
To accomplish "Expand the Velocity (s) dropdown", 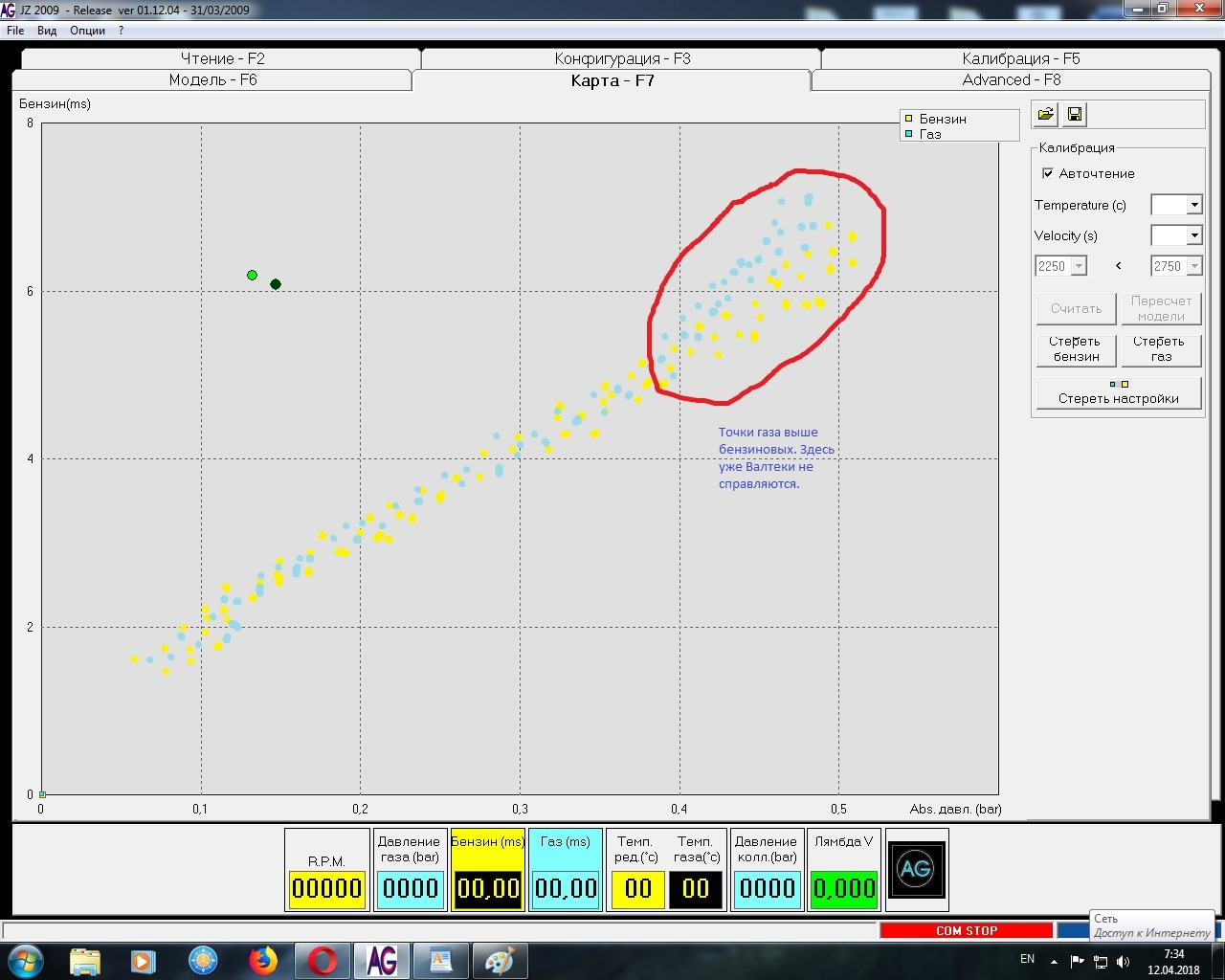I will coord(1194,235).
